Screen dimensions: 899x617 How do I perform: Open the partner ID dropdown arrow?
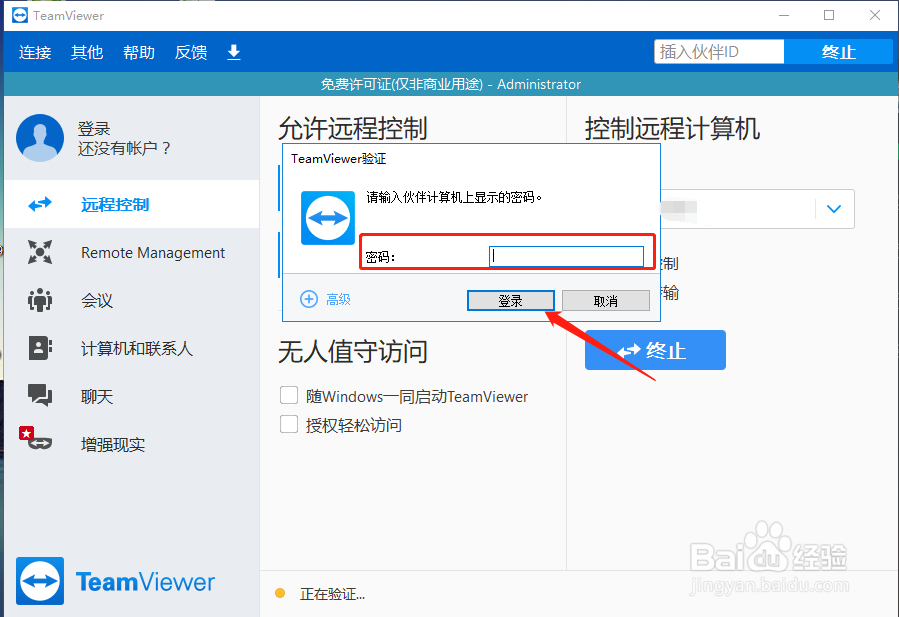pos(834,209)
